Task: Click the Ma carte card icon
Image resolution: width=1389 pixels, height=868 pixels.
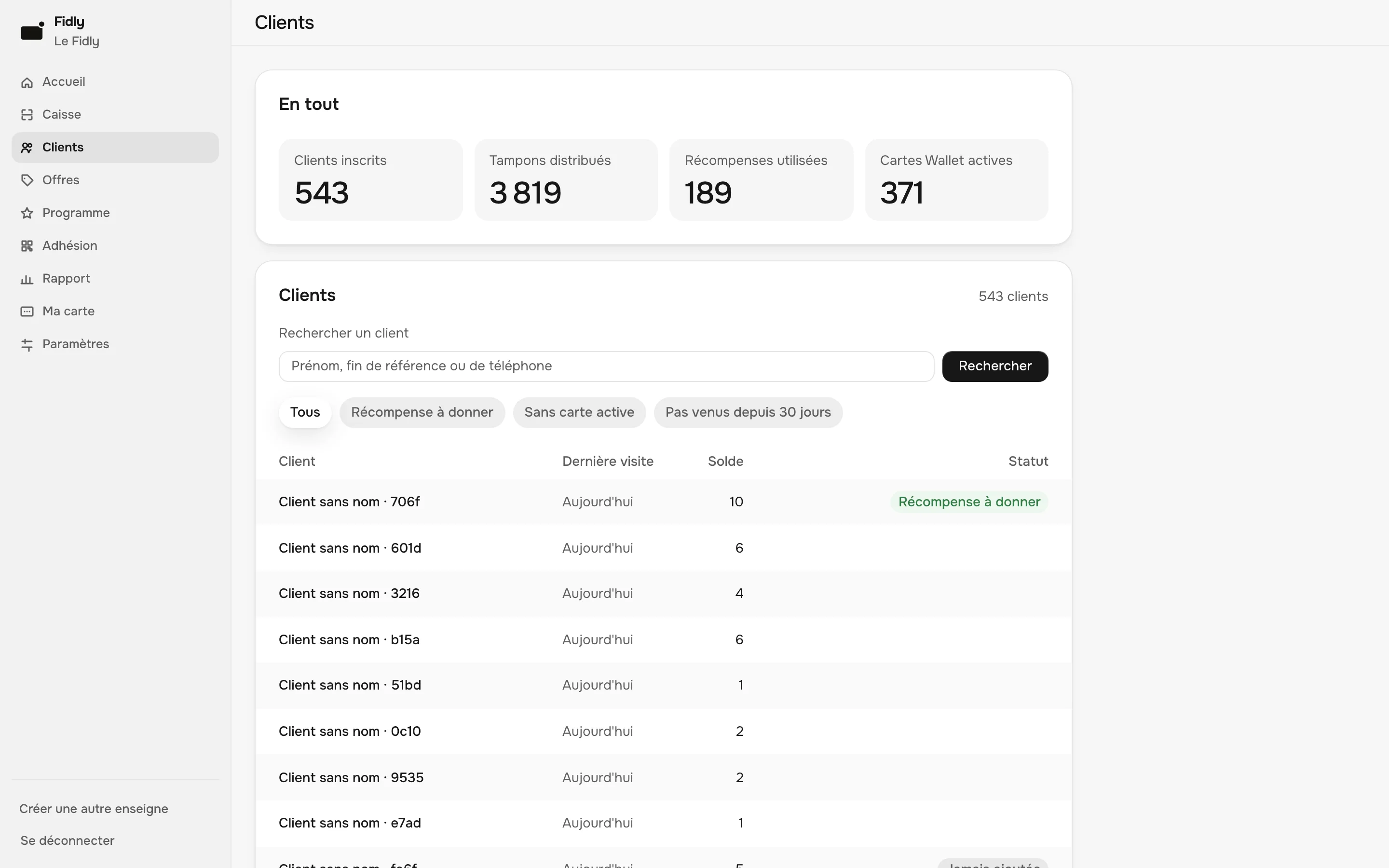Action: [27, 311]
